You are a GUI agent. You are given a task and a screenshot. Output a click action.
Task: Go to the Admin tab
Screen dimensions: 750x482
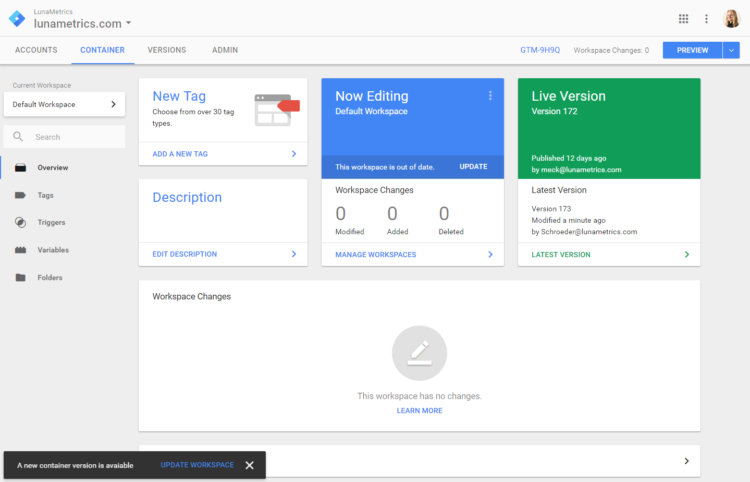[x=225, y=50]
